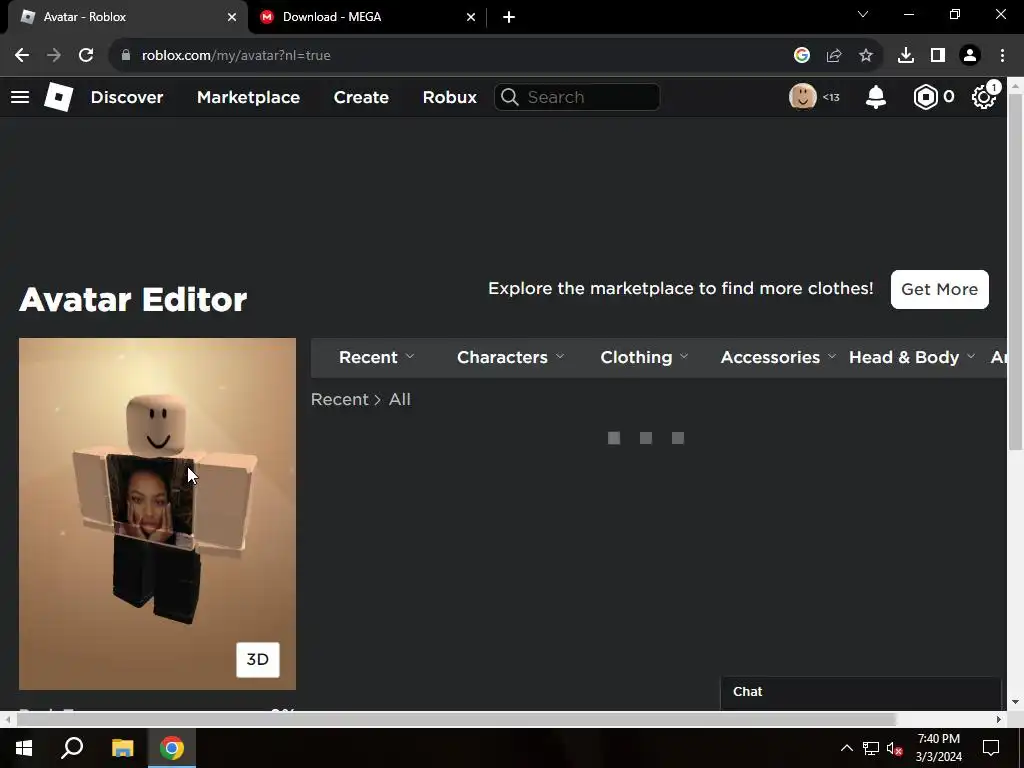This screenshot has width=1024, height=768.
Task: Click the Google icon in address bar
Action: (x=802, y=56)
